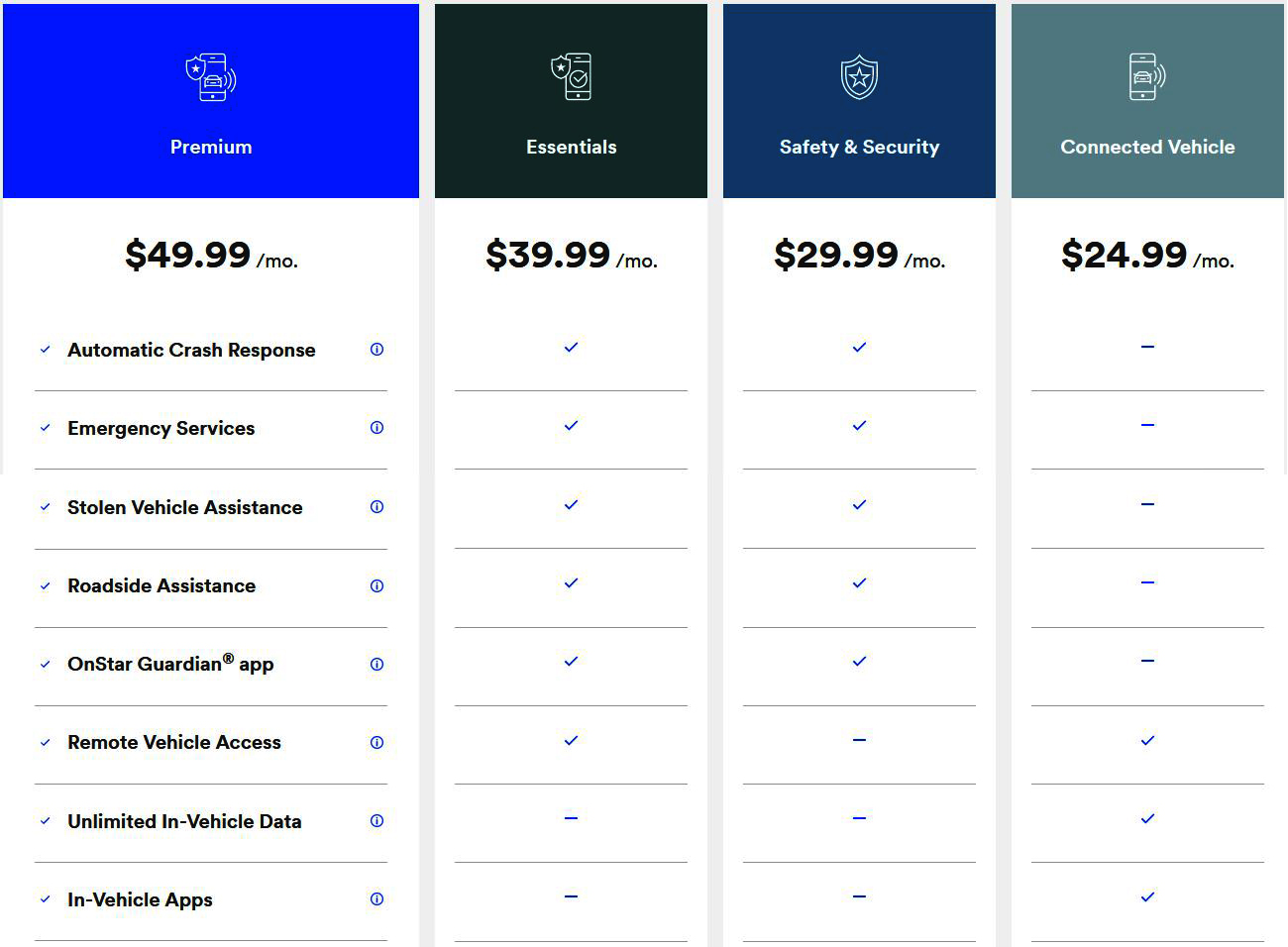Open info icon for Emergency Services

pyautogui.click(x=376, y=428)
